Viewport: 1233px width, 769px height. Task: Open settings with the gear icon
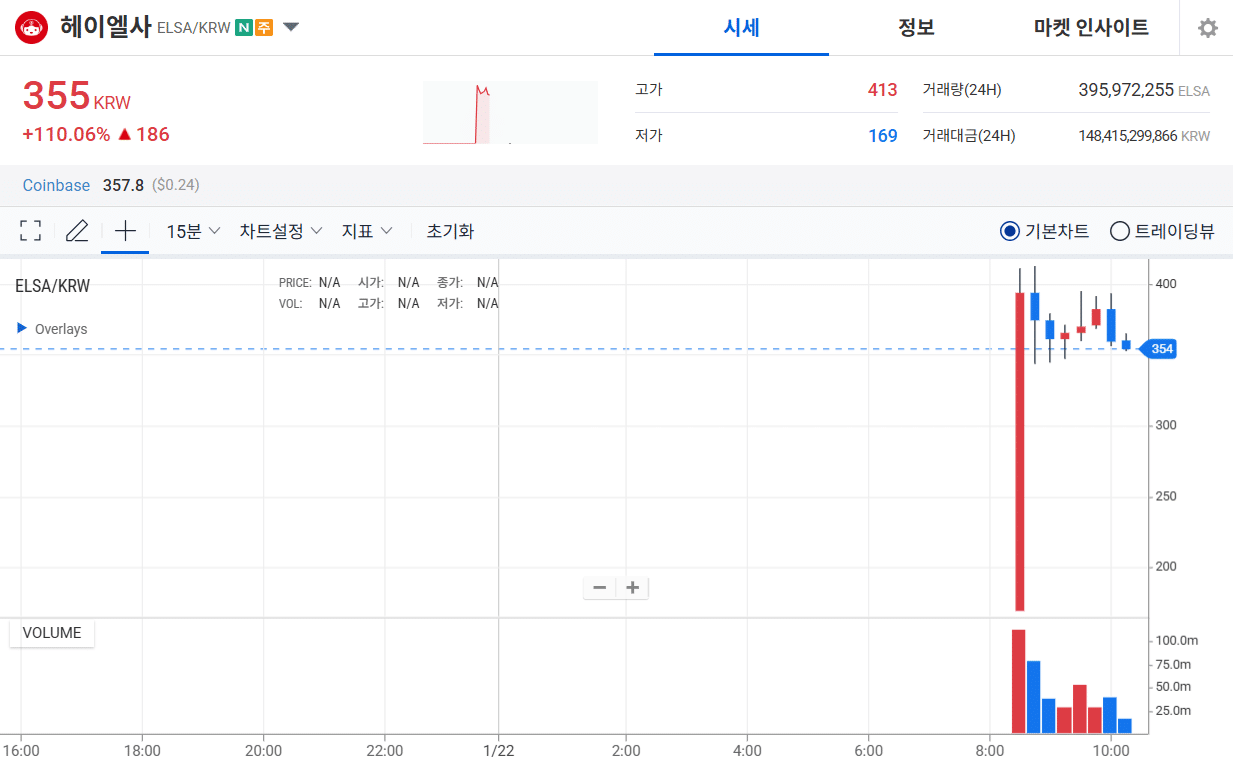tap(1208, 28)
